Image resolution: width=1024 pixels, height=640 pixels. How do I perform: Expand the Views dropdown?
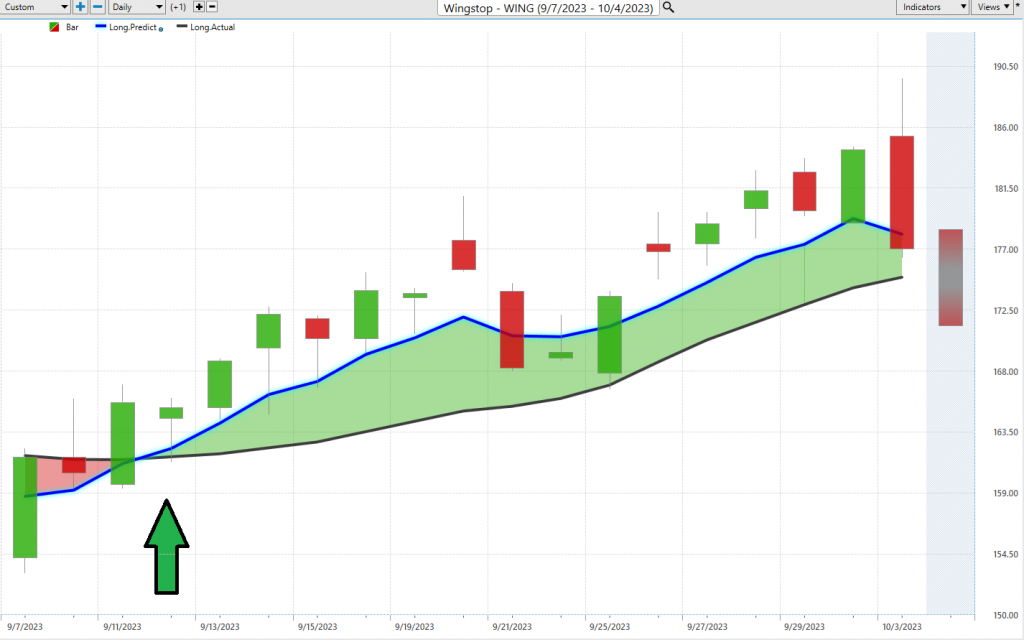pyautogui.click(x=993, y=7)
